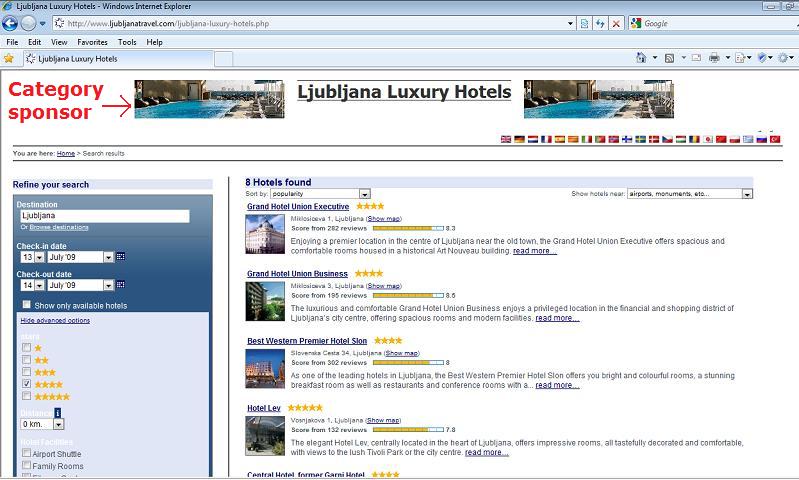Viewport: 799px width, 480px height.
Task: Select the United Kingdom flag language icon
Action: click(506, 140)
